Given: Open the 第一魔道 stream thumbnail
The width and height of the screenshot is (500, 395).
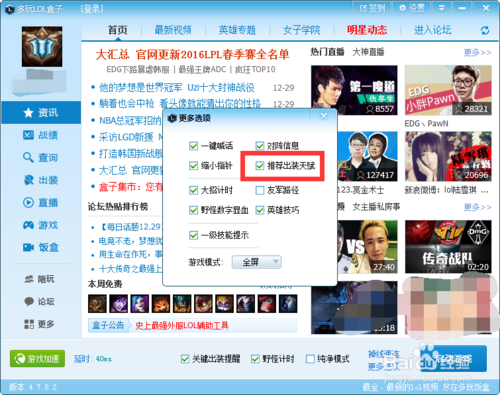Looking at the screenshot, I should click(354, 90).
